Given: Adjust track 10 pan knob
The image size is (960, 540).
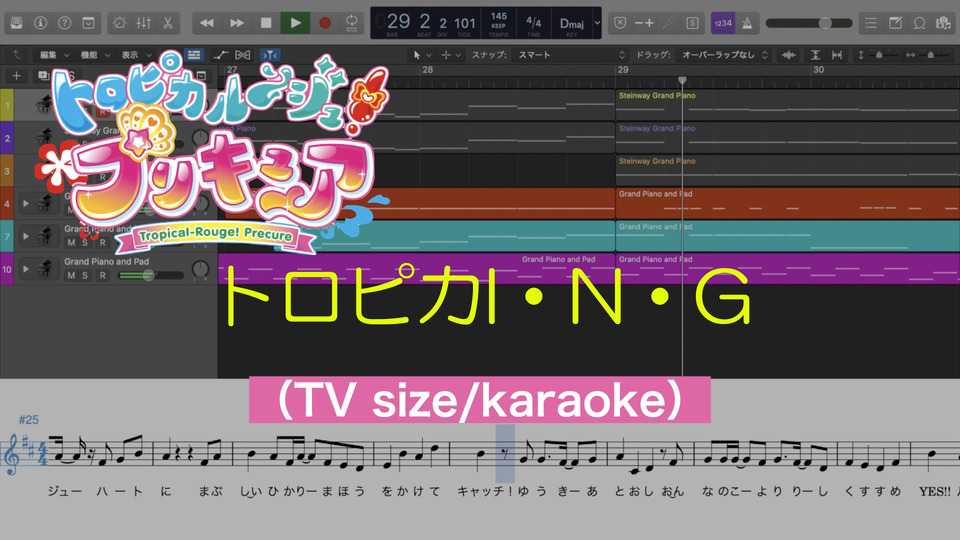Looking at the screenshot, I should 200,269.
